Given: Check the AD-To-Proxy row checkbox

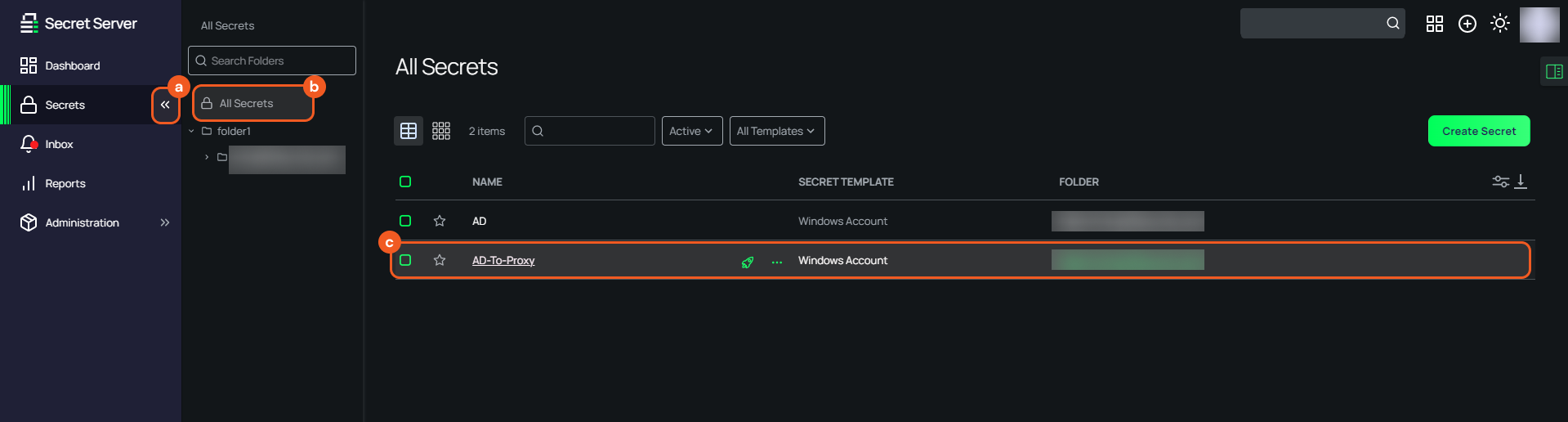Looking at the screenshot, I should point(405,260).
